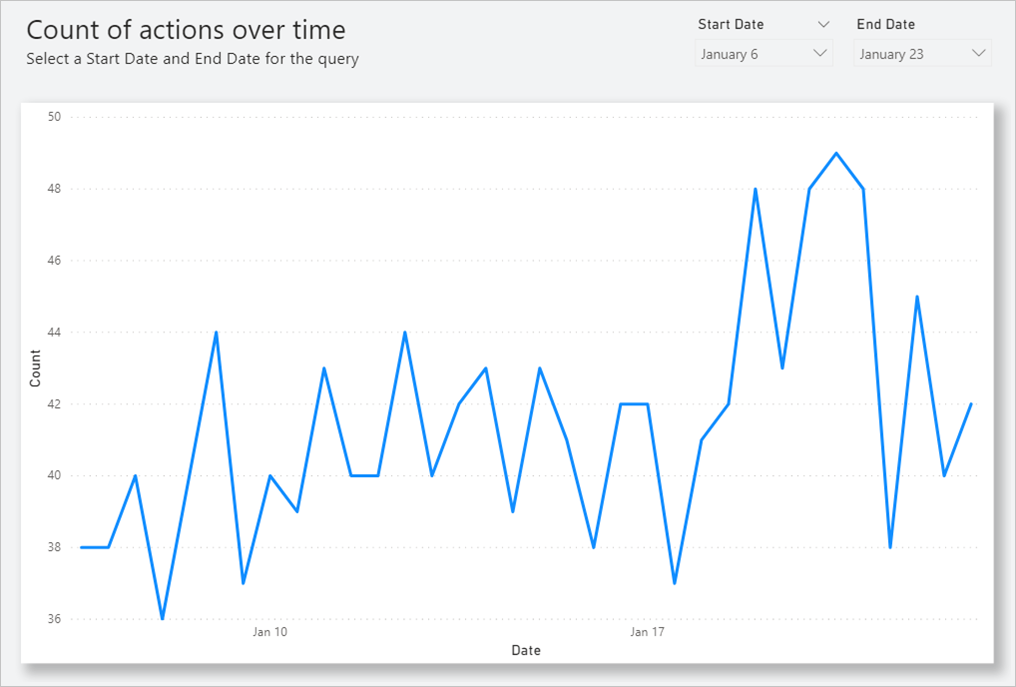The width and height of the screenshot is (1016, 687).
Task: Select the lowest data point at 36
Action: tap(162, 619)
